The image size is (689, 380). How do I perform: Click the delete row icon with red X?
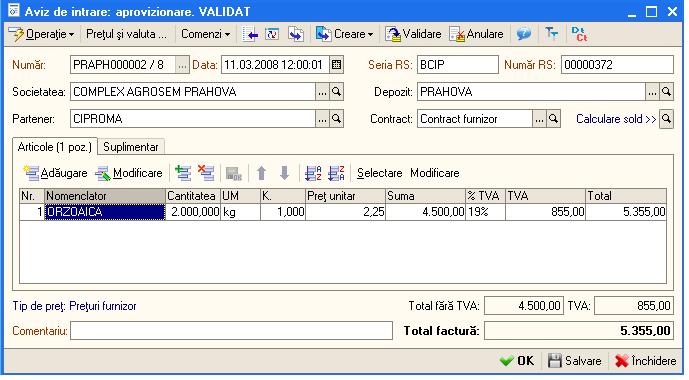[x=206, y=173]
